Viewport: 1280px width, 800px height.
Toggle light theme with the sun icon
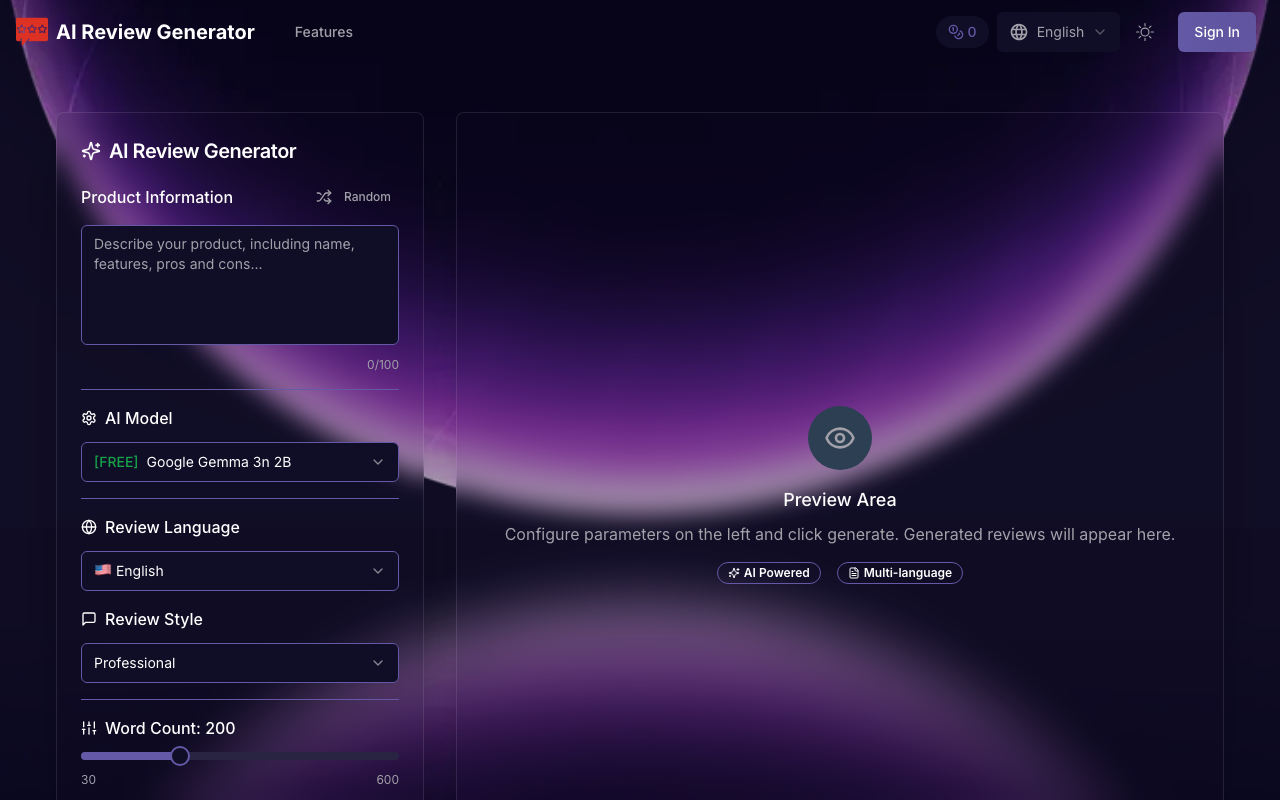point(1145,32)
